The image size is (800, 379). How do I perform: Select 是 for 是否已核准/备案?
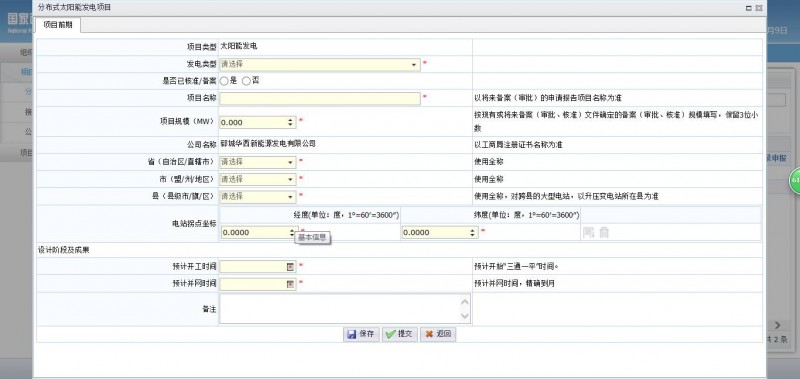click(x=224, y=81)
